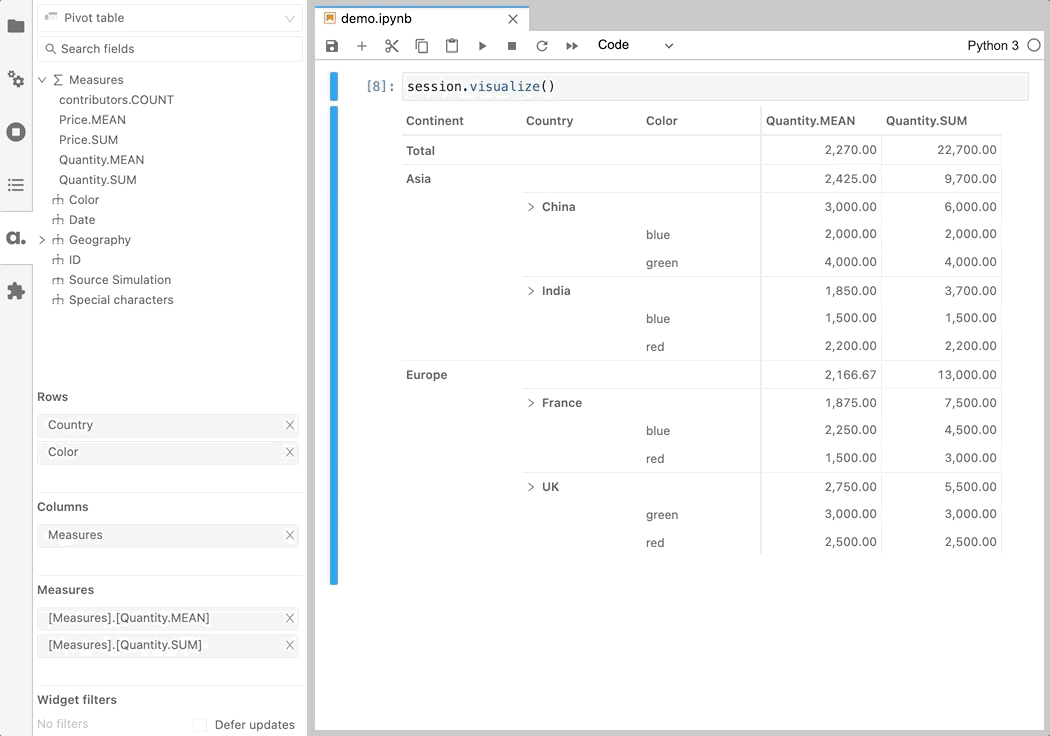The height and width of the screenshot is (736, 1050).
Task: Paste cell from clipboard
Action: [452, 46]
